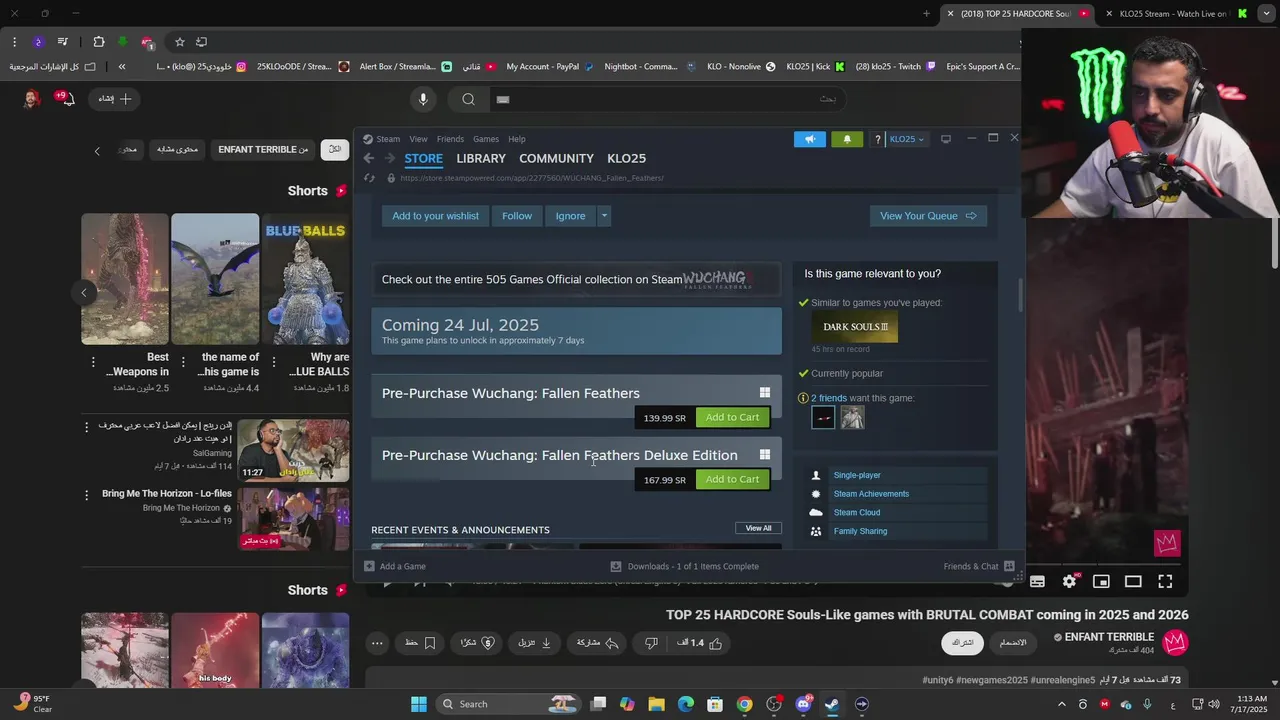Open Steam notifications bell icon
The height and width of the screenshot is (720, 1280).
coord(847,139)
